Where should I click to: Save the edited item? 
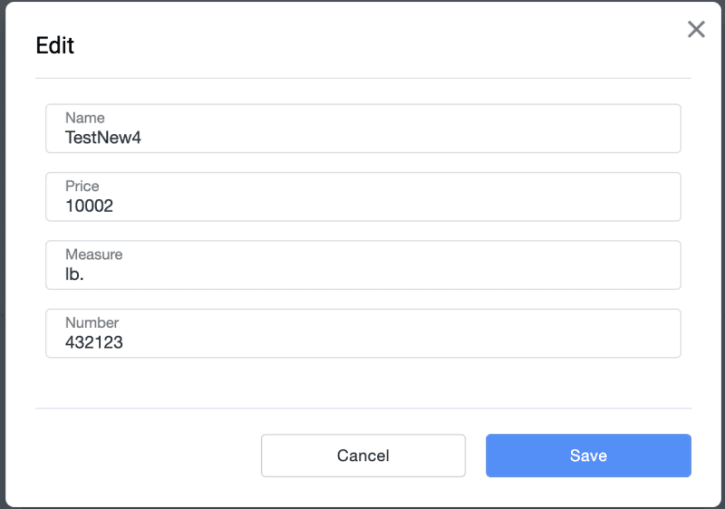pos(588,456)
